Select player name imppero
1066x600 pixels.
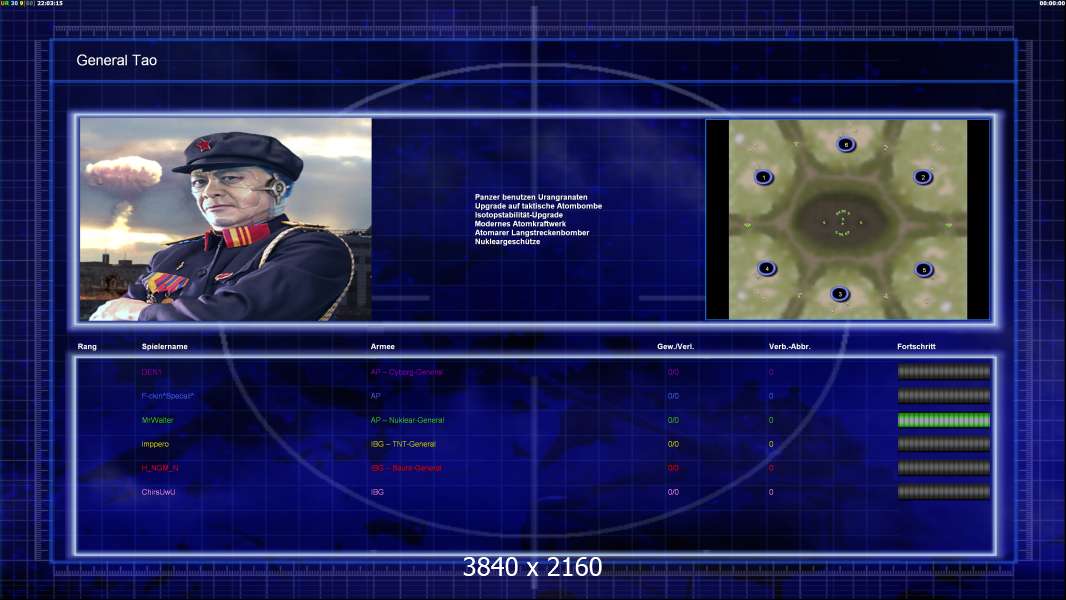click(155, 444)
